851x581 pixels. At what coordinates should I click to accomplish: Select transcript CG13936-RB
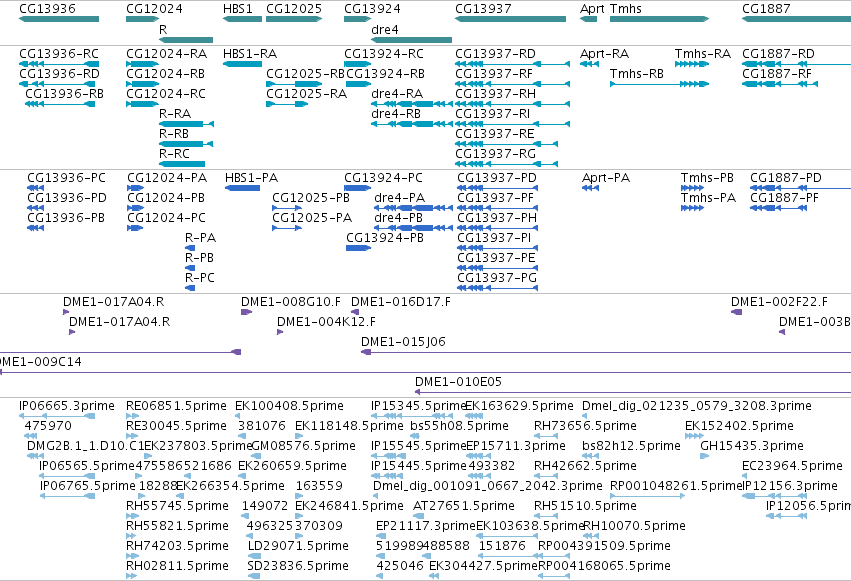click(65, 94)
